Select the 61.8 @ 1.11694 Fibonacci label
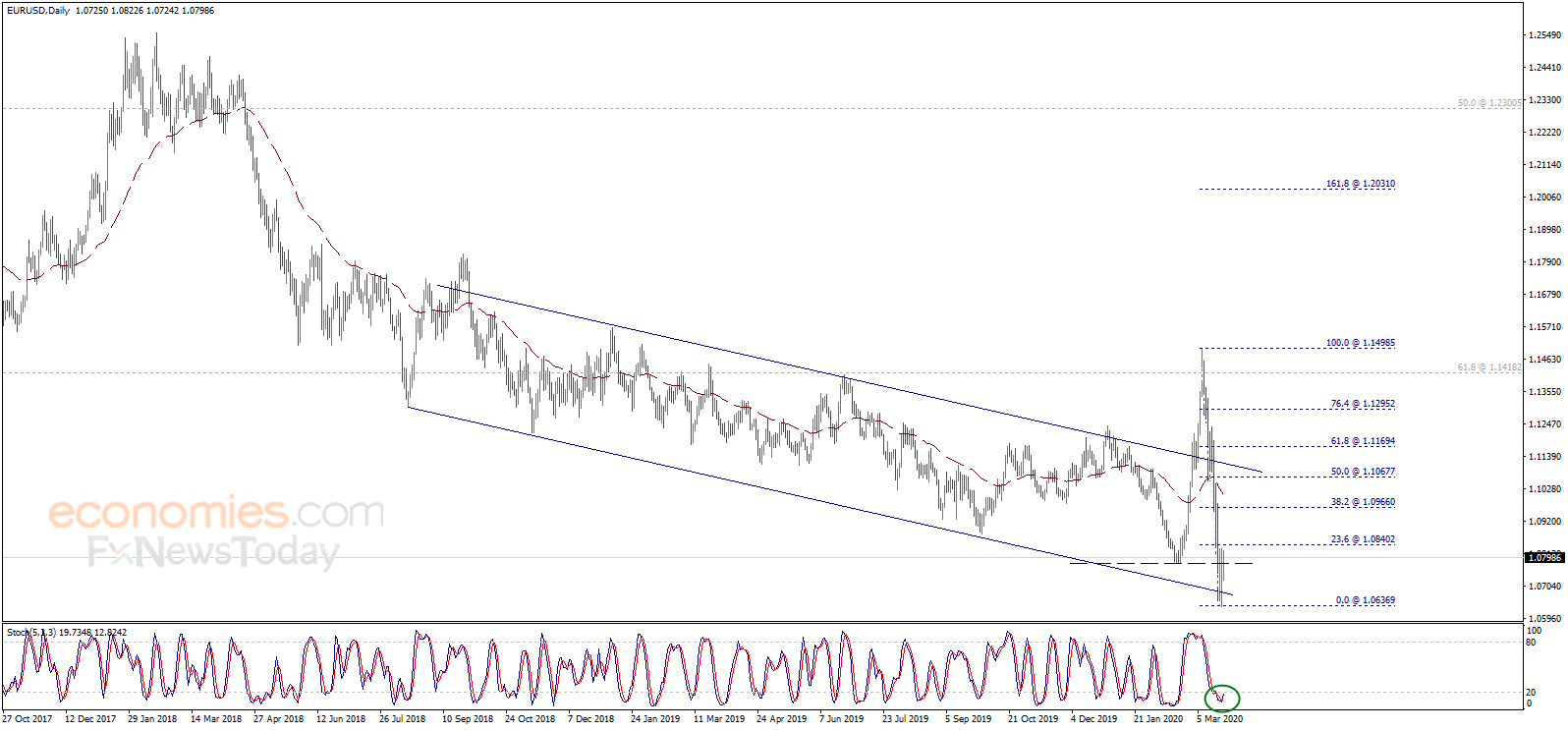The height and width of the screenshot is (730, 1568). 1363,441
